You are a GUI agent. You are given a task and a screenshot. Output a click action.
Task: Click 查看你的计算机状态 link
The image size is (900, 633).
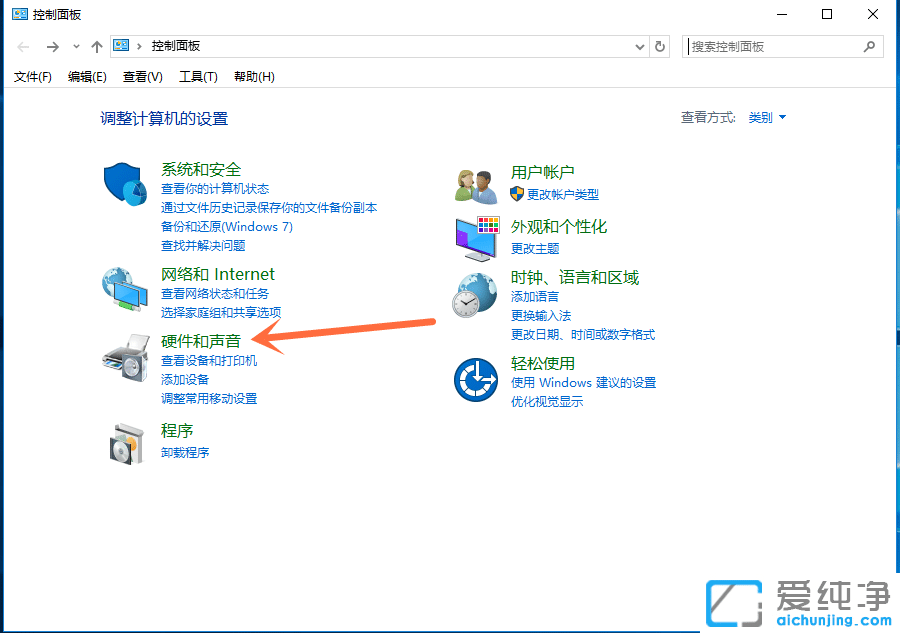click(x=215, y=189)
